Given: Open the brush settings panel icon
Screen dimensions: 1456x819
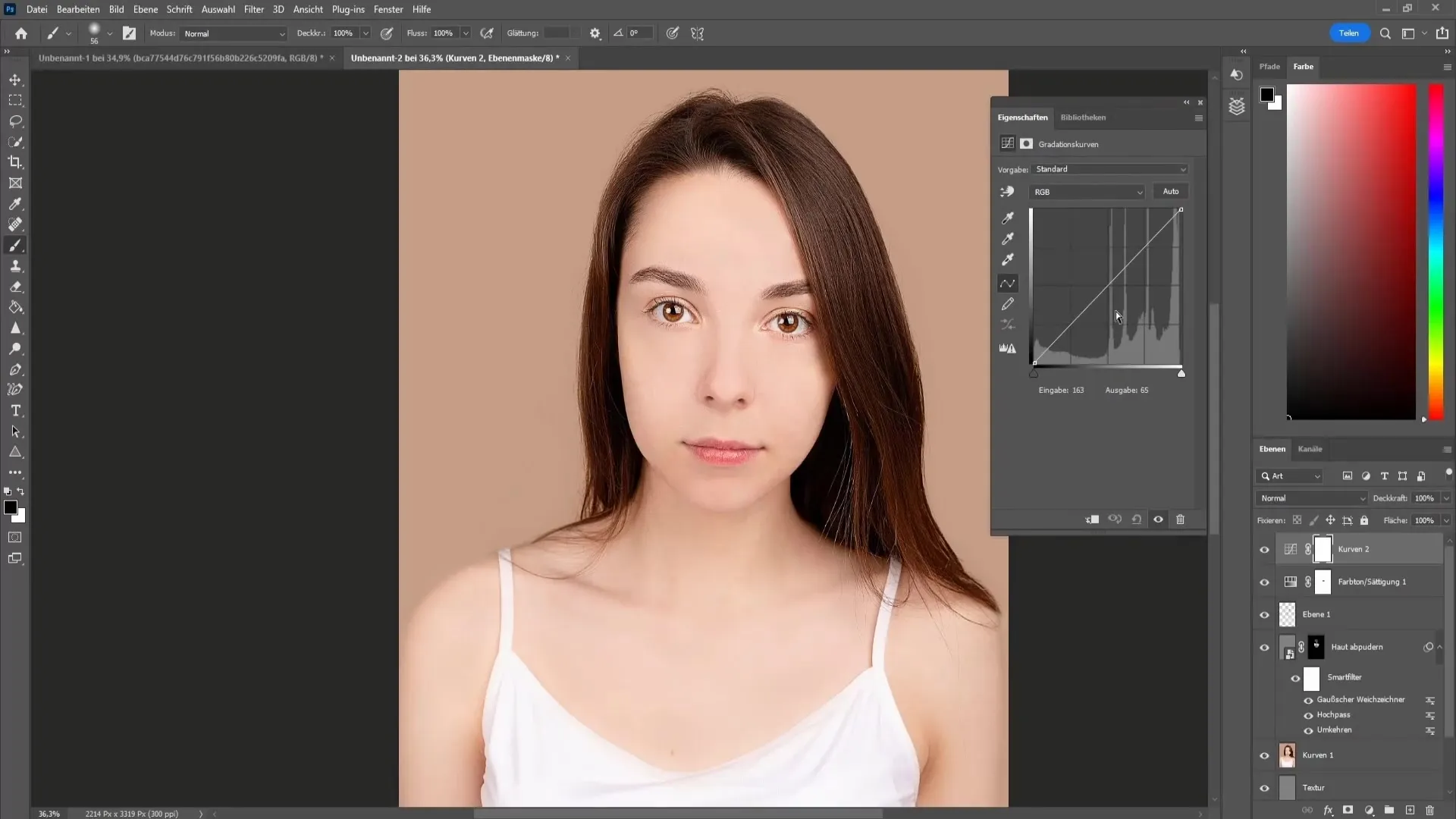Looking at the screenshot, I should tap(129, 33).
